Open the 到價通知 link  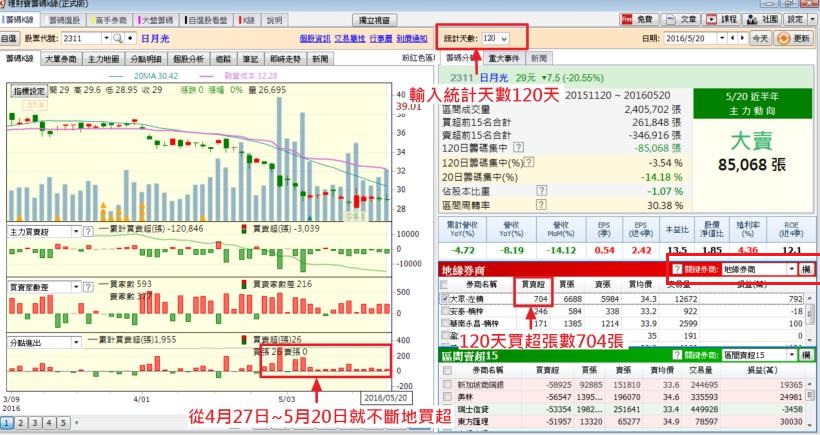click(412, 39)
